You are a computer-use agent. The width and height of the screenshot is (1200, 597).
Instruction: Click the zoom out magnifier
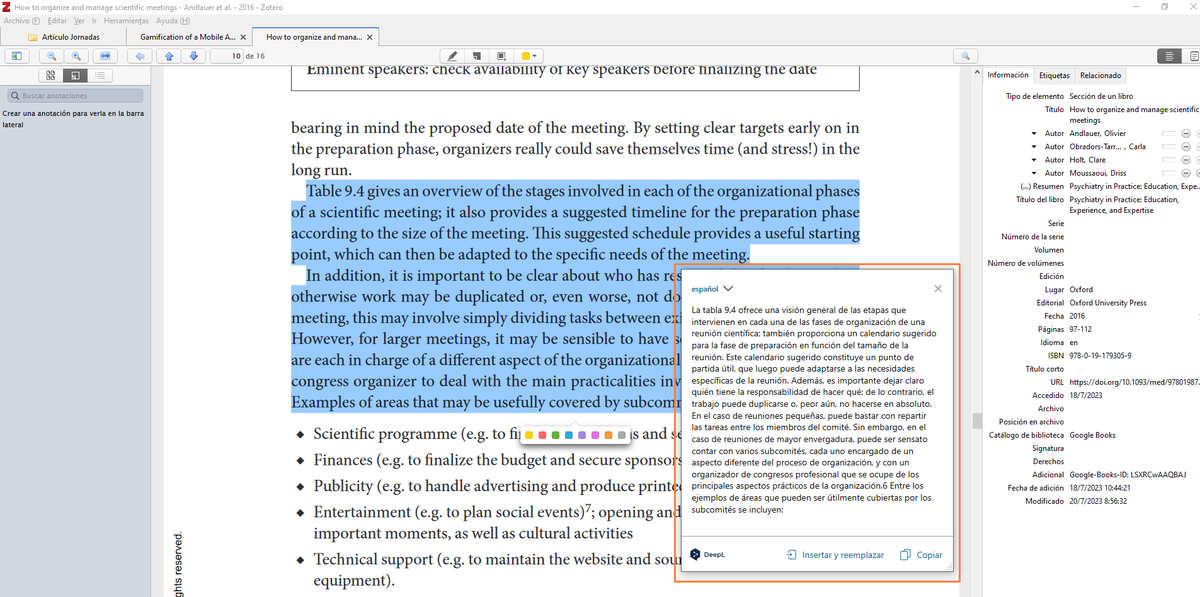(52, 56)
